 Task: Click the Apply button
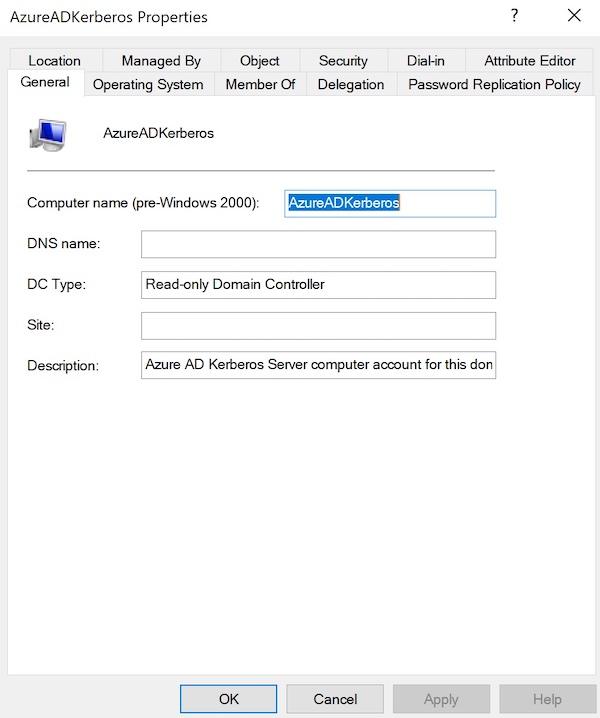pos(442,699)
